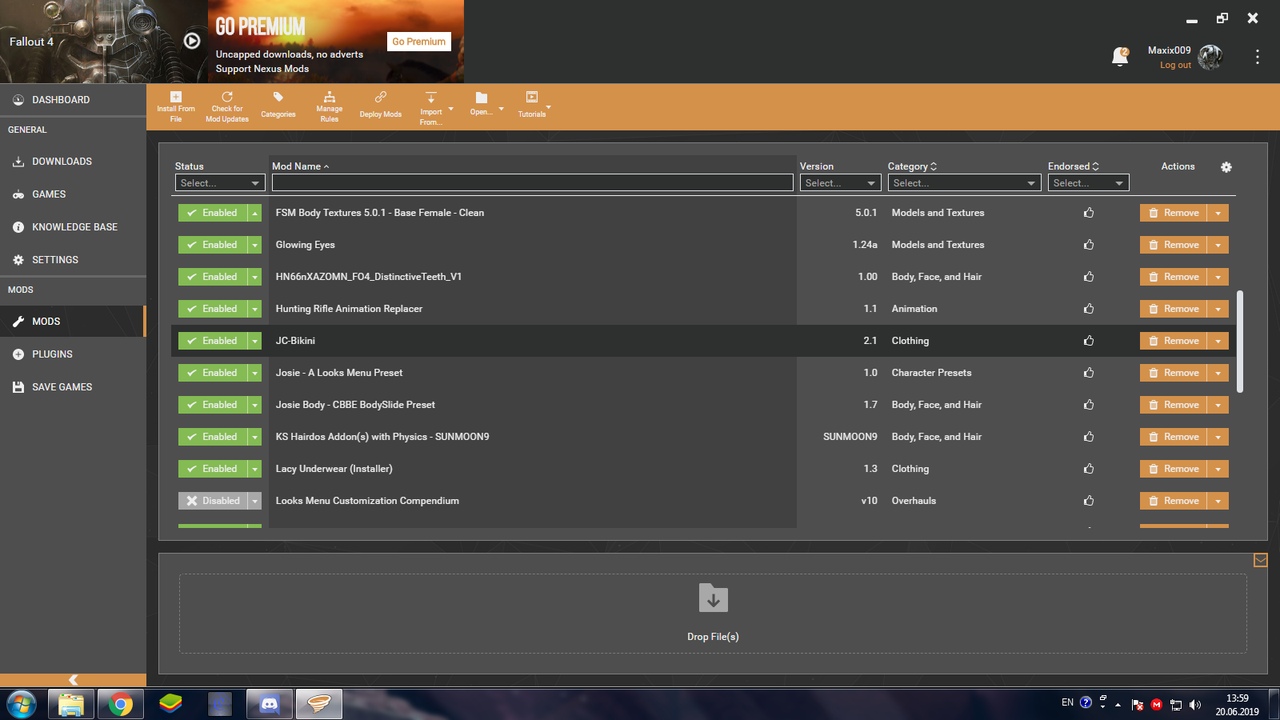Endorse the JC-Bikini mod

(x=1089, y=341)
